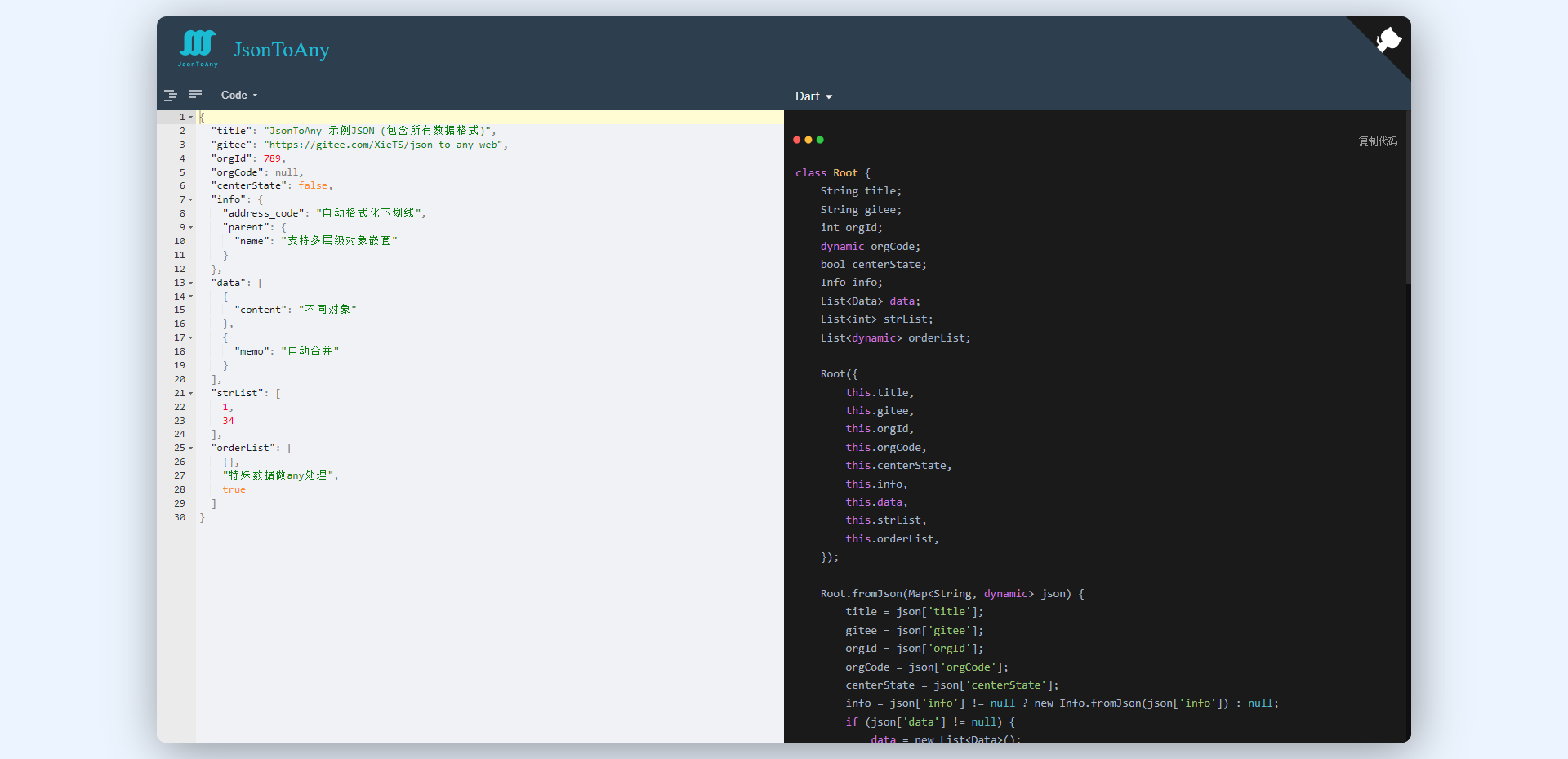Click "bool centerState;" in output
This screenshot has height=759, width=1568.
[874, 265]
